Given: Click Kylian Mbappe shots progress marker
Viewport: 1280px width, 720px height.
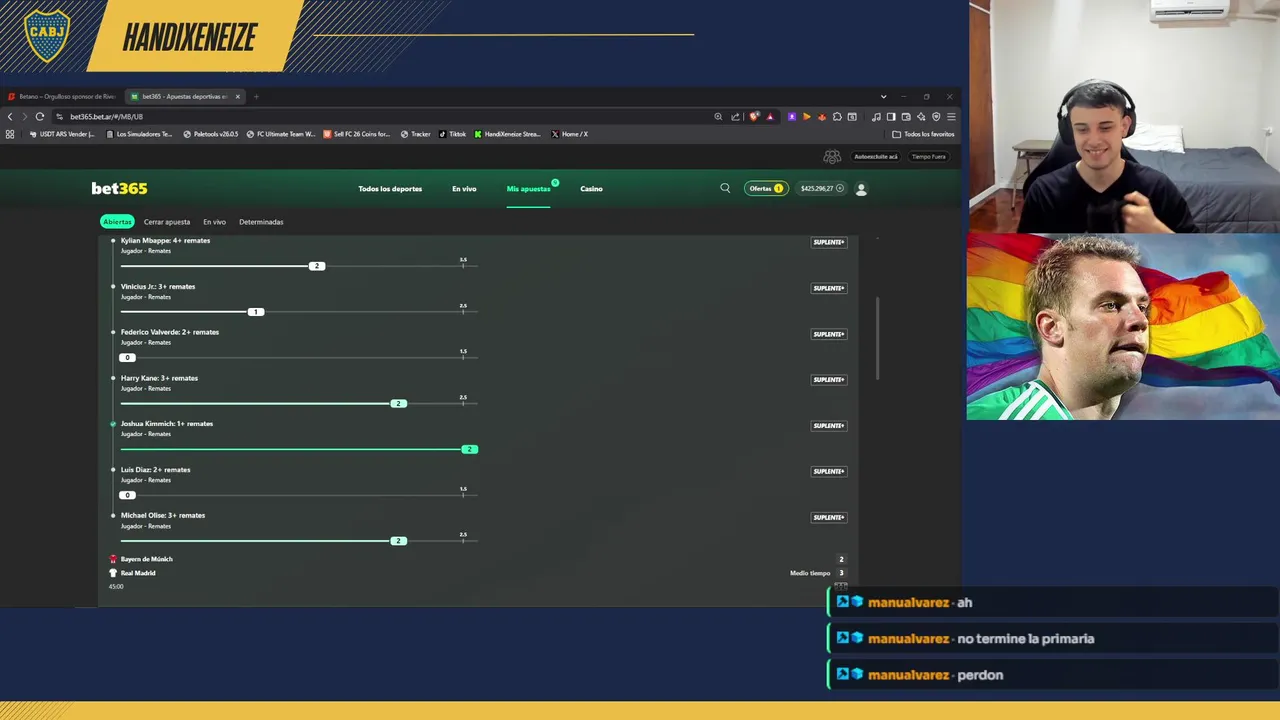Looking at the screenshot, I should pyautogui.click(x=317, y=266).
